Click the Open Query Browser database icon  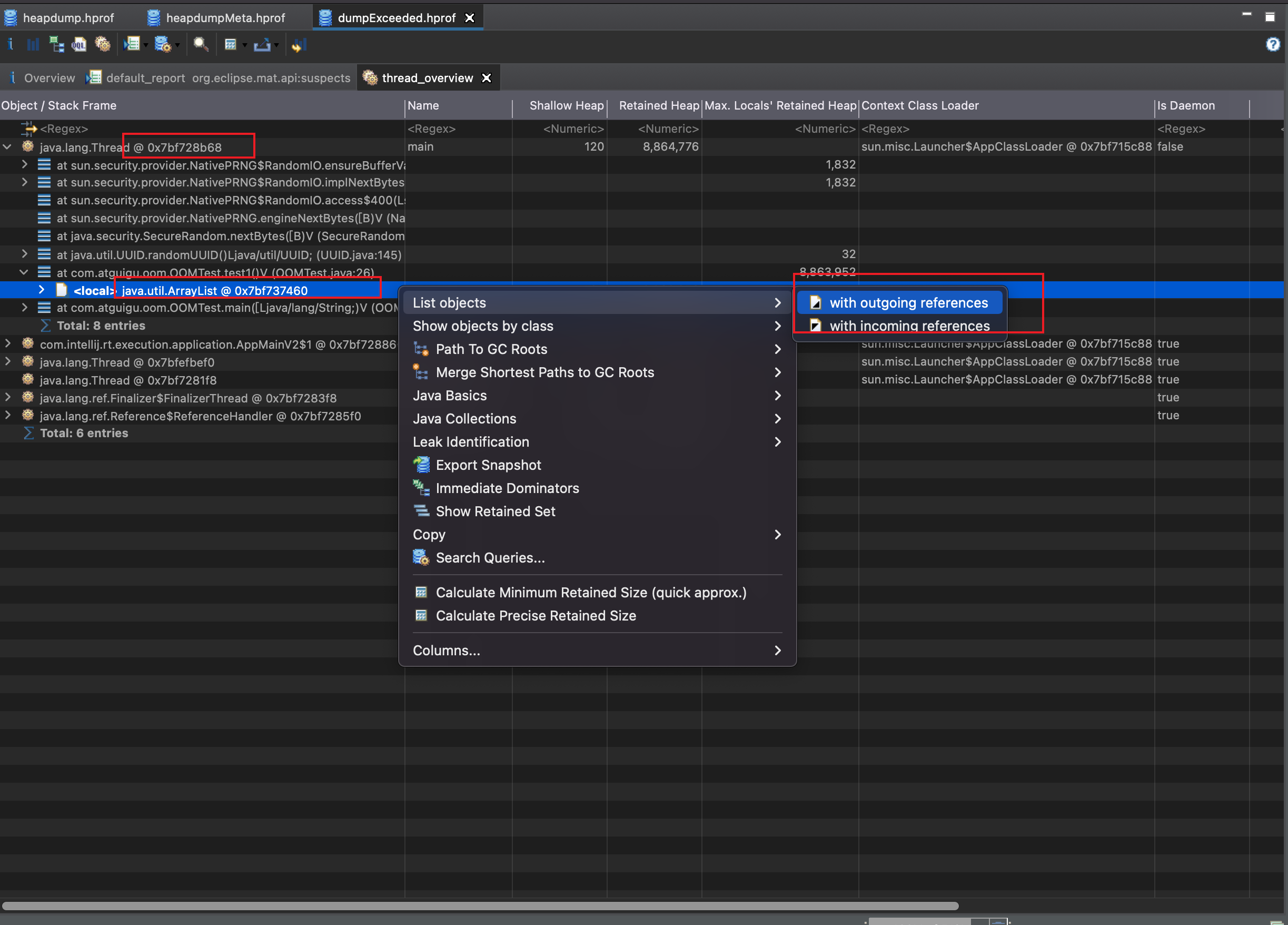(163, 44)
